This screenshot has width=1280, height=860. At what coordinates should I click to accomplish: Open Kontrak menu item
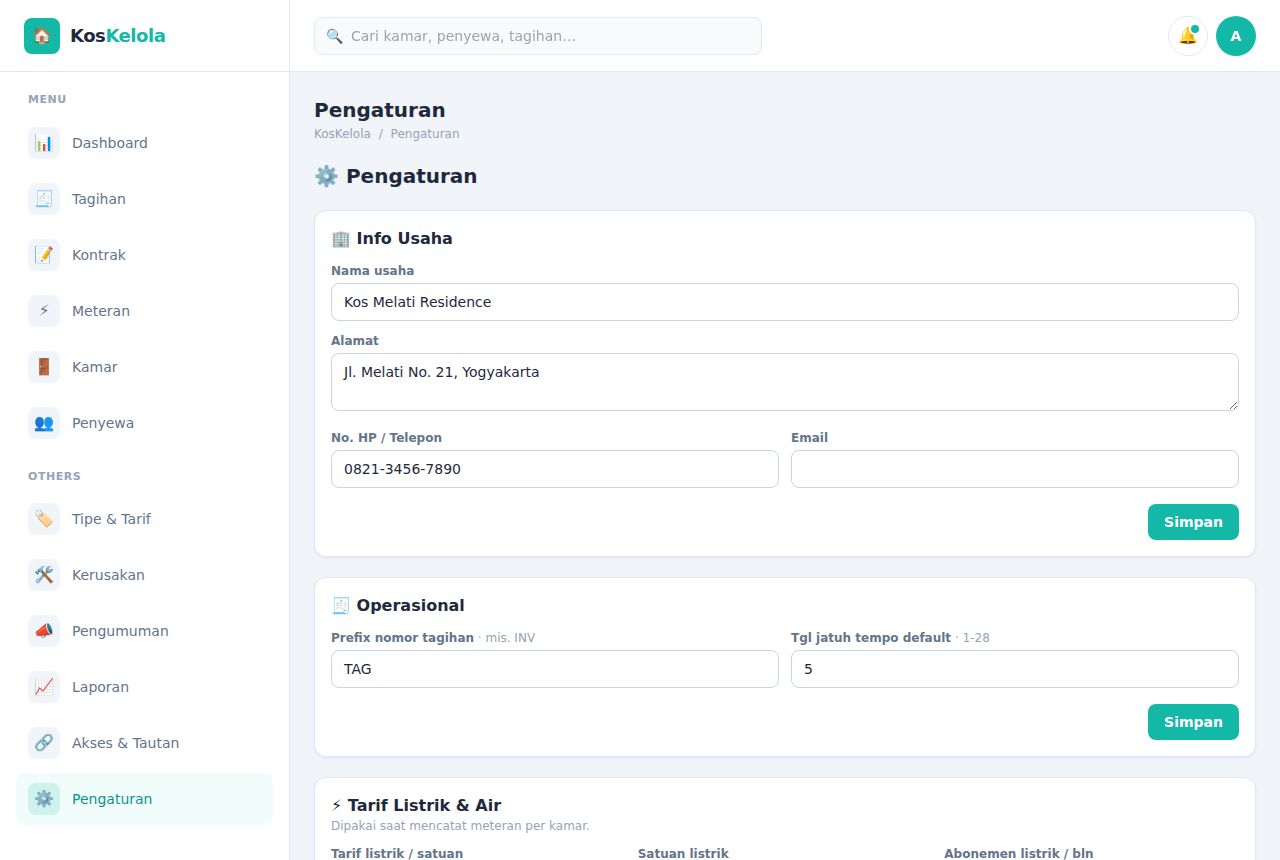pos(144,255)
